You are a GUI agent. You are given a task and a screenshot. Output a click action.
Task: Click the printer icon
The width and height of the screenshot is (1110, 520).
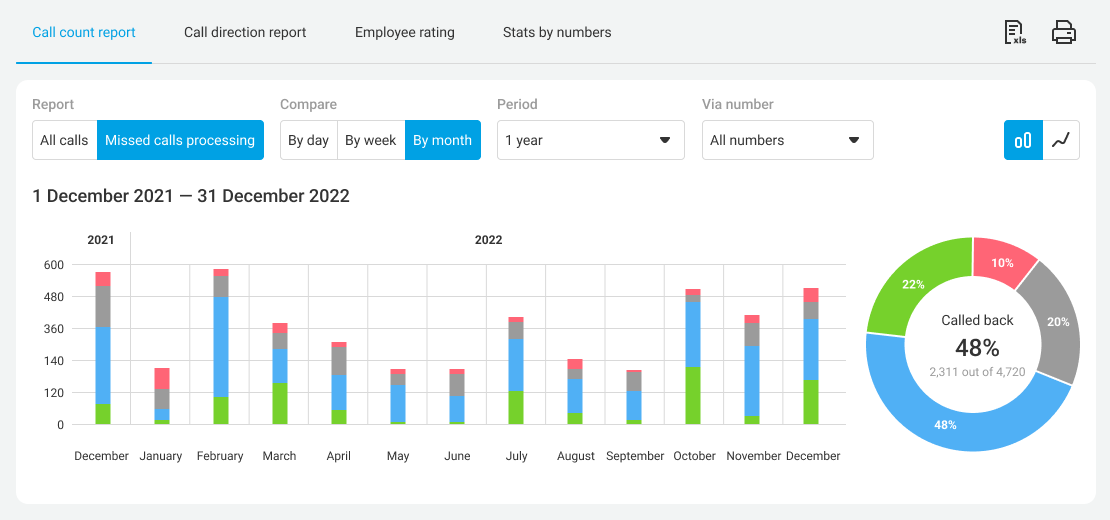pos(1063,33)
